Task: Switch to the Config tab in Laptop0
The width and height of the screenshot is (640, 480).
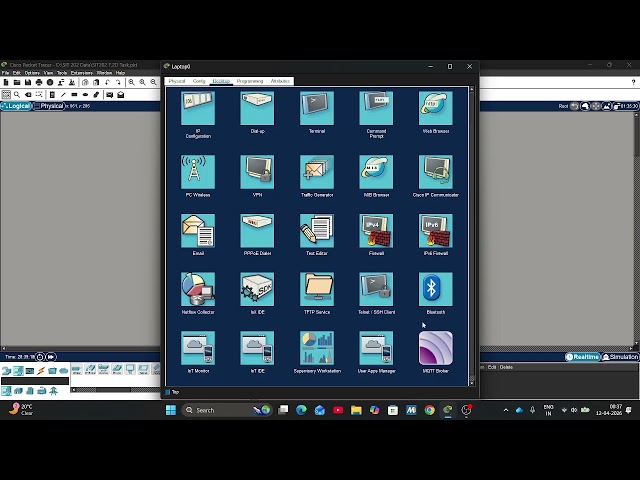Action: click(x=199, y=81)
